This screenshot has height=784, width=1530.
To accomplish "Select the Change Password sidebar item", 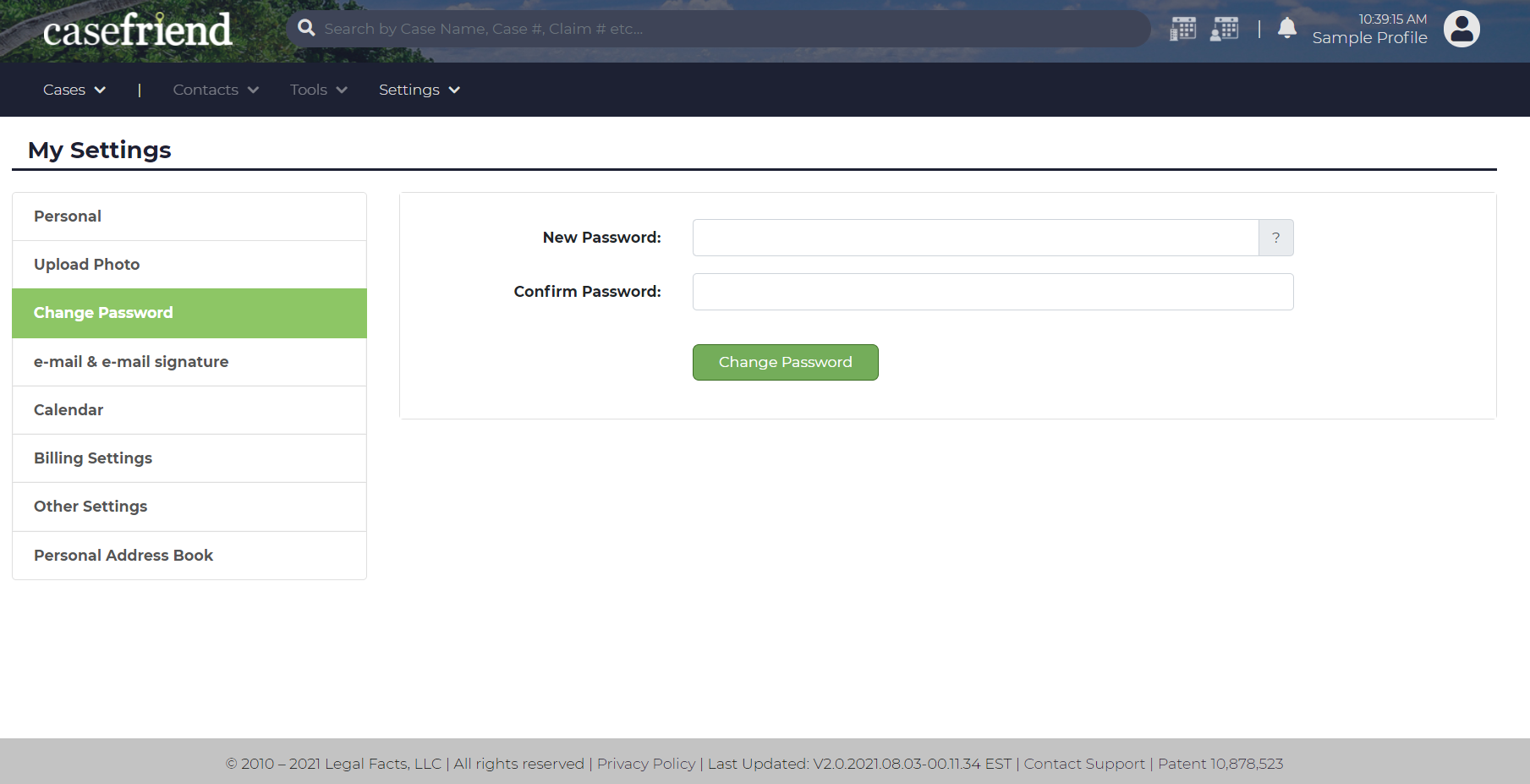I will (x=189, y=313).
